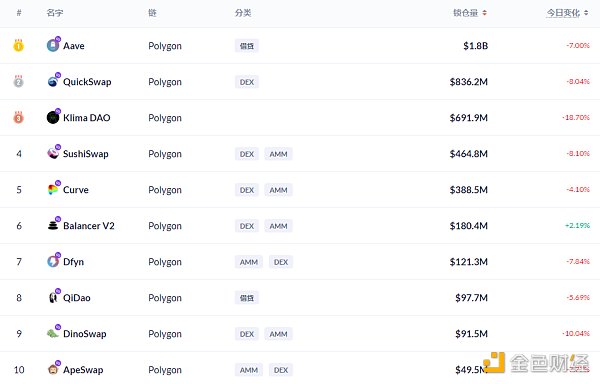Click the Klima DAO logo icon
The image size is (600, 384).
pyautogui.click(x=53, y=117)
